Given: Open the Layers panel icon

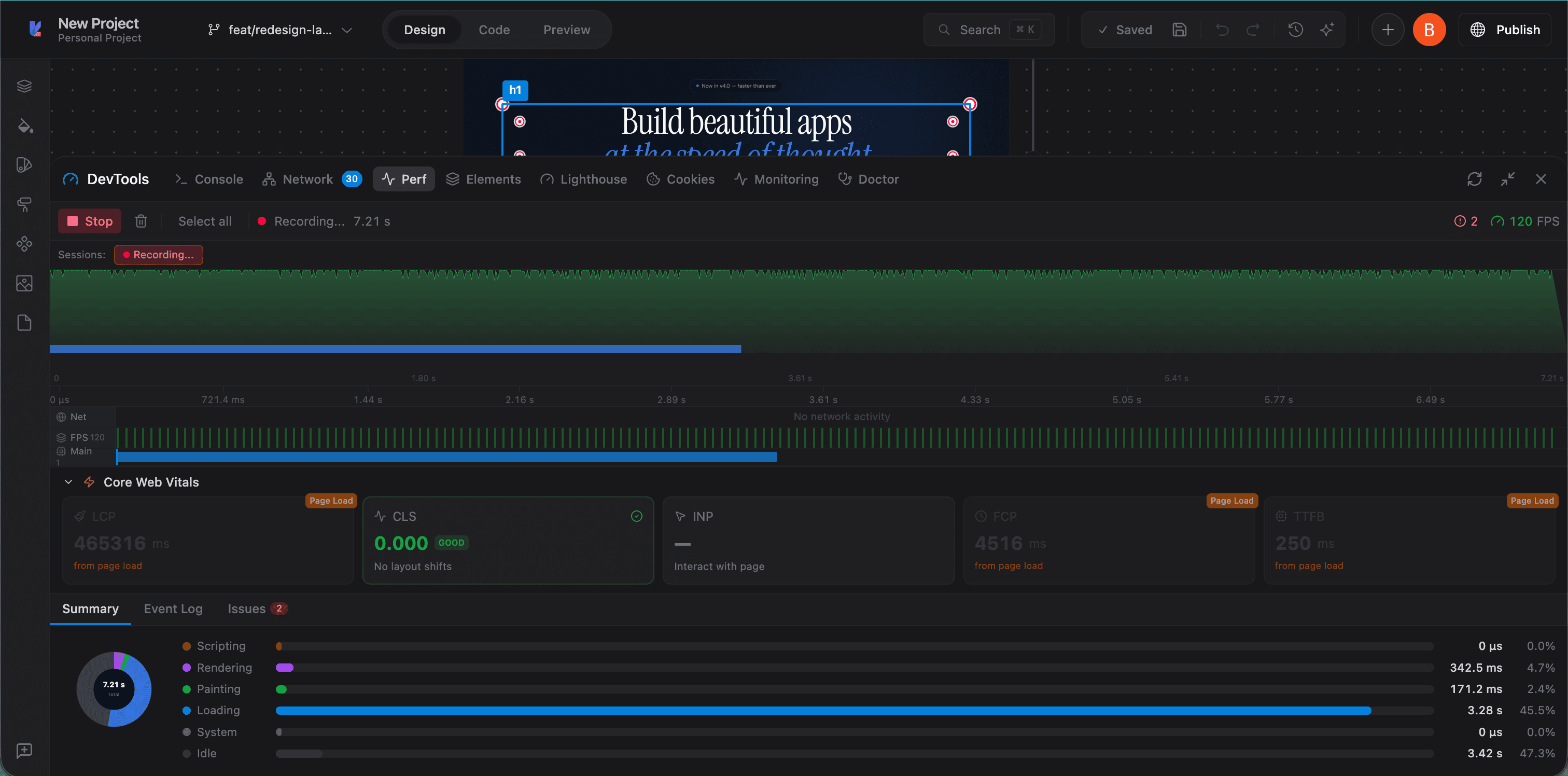Looking at the screenshot, I should [24, 85].
